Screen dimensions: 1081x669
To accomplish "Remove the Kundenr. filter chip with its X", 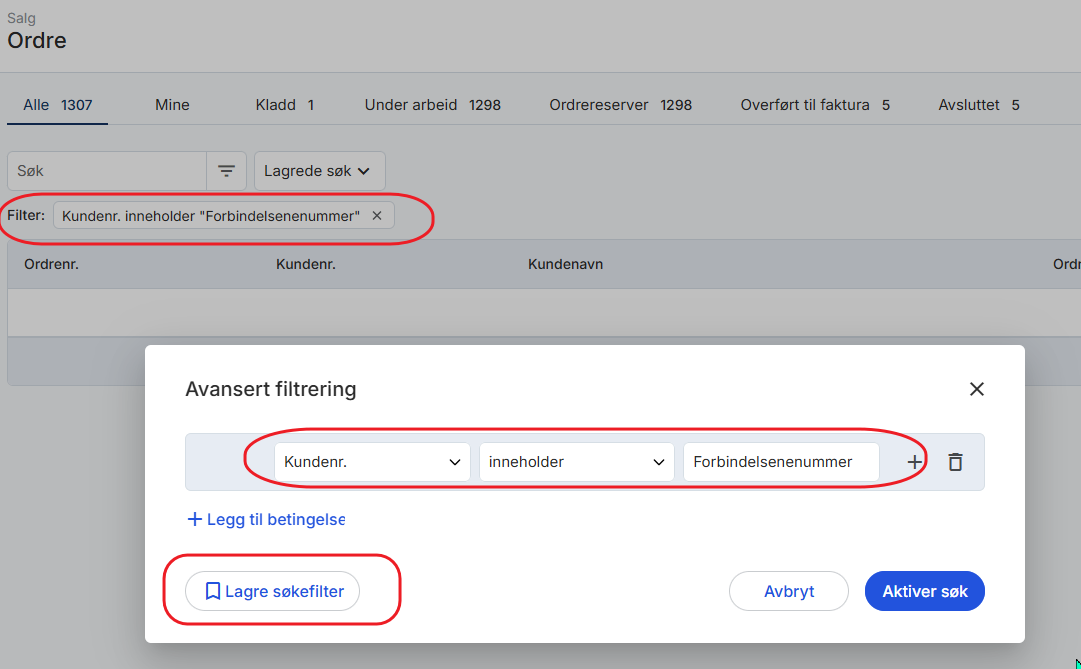I will (x=377, y=215).
